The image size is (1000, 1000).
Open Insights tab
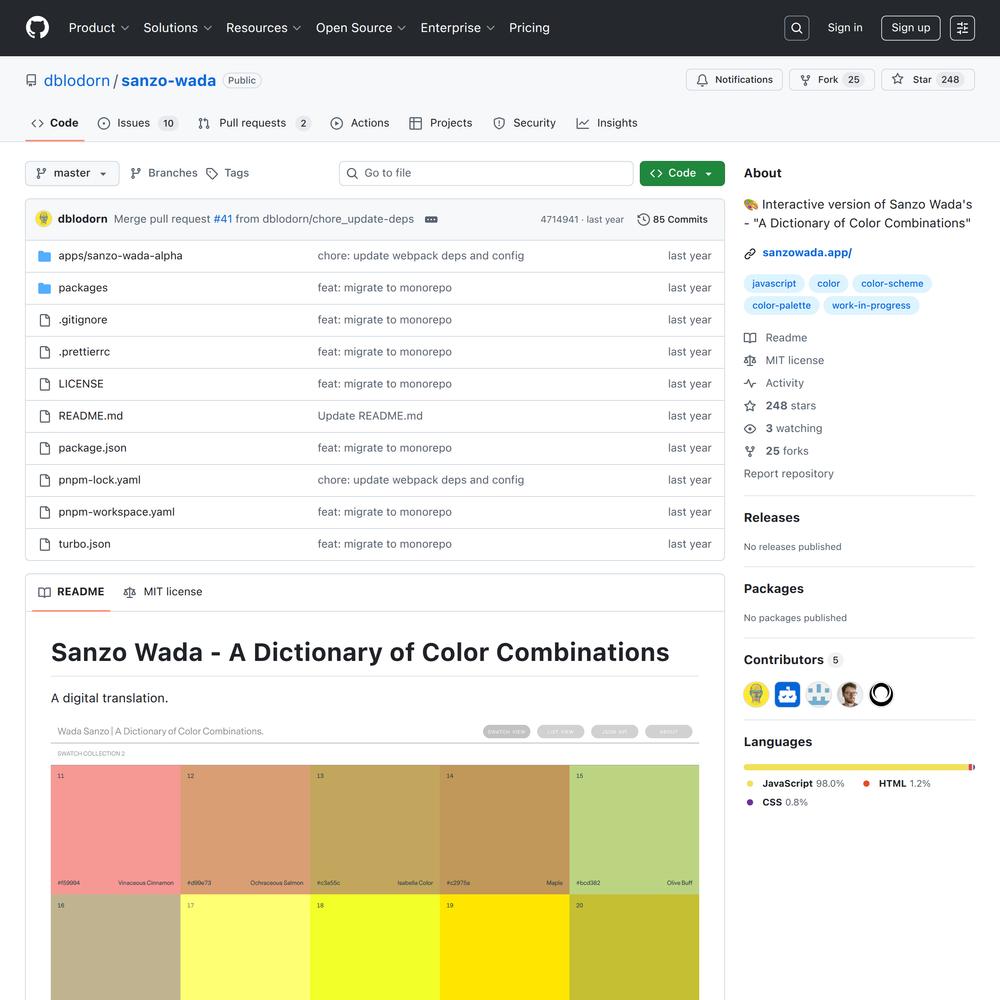(x=607, y=123)
